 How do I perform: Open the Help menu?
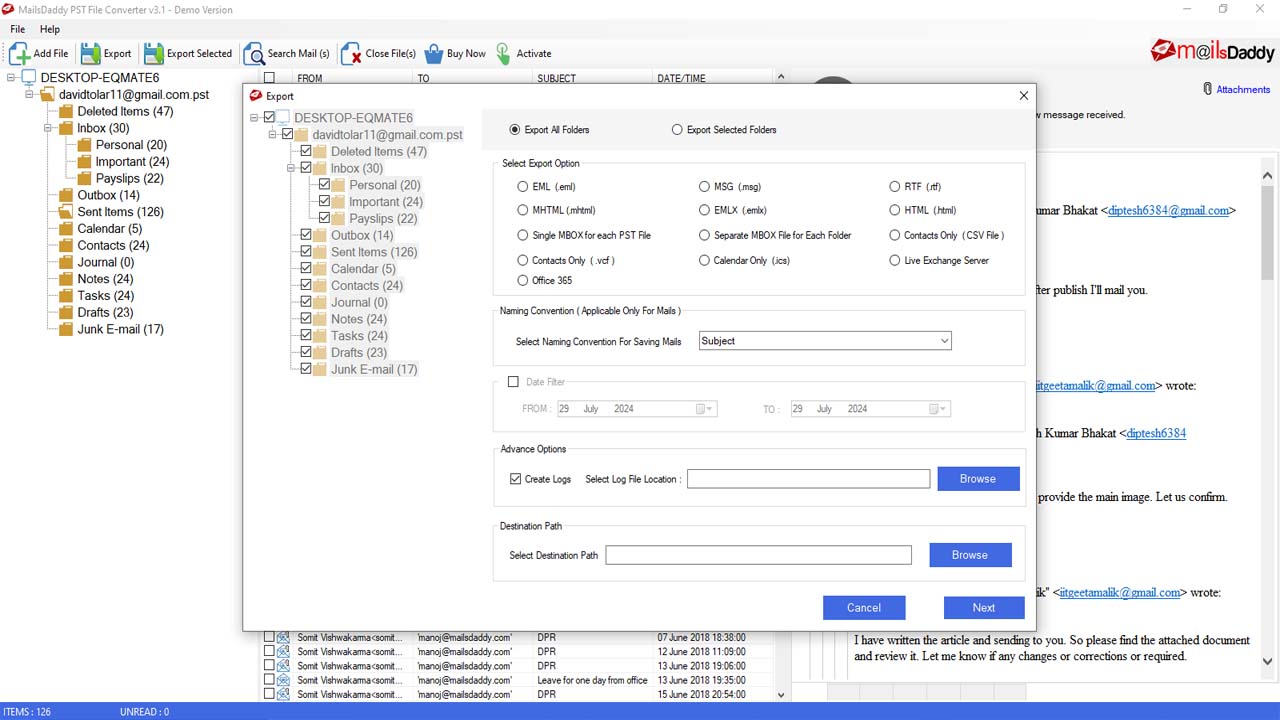tap(50, 29)
